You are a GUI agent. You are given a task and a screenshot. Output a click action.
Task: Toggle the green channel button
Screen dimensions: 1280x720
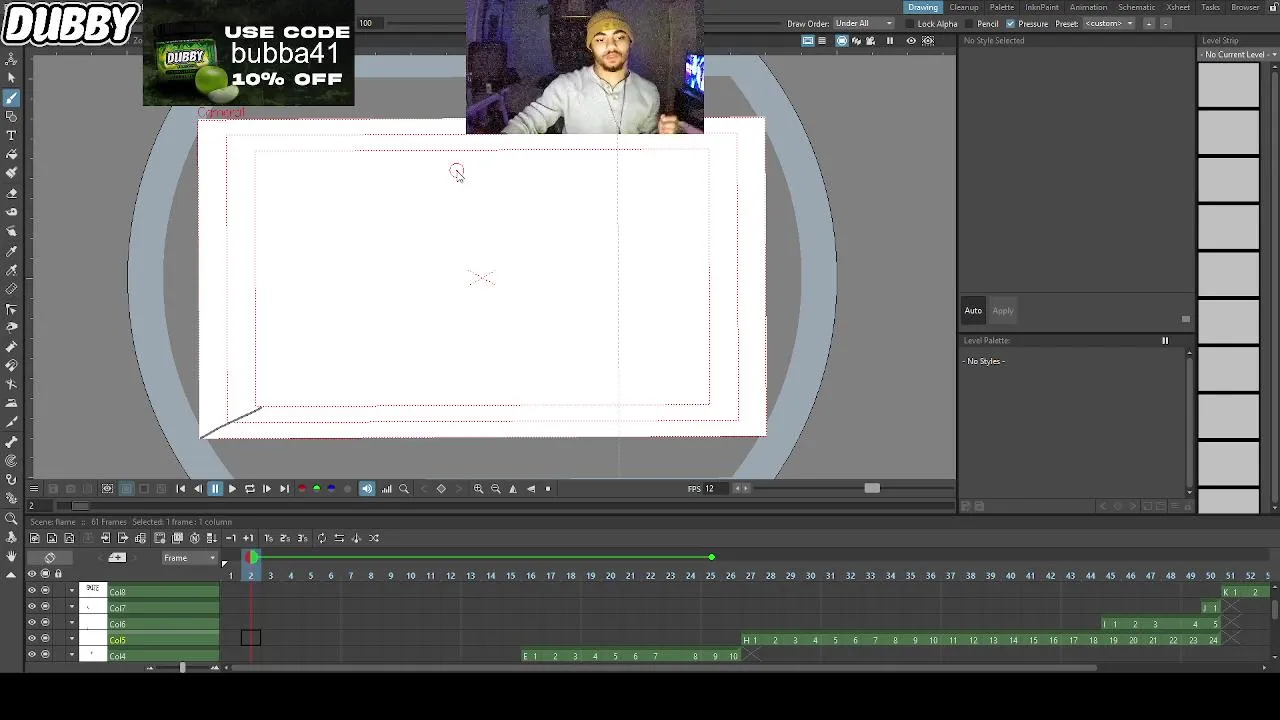tap(317, 489)
